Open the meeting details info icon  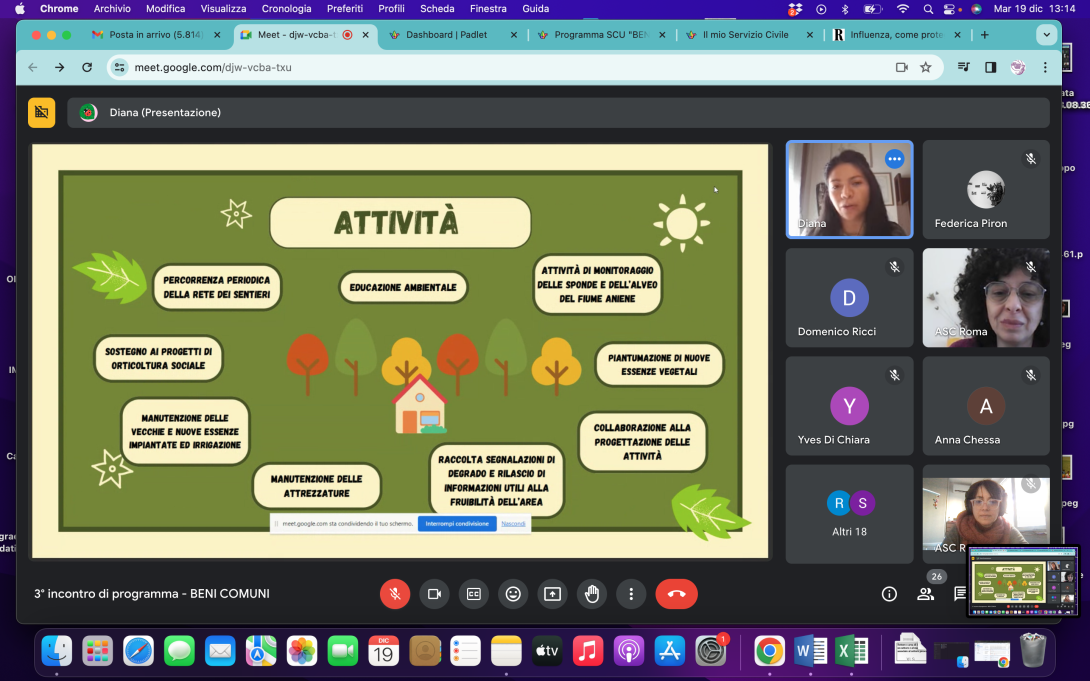click(x=889, y=594)
